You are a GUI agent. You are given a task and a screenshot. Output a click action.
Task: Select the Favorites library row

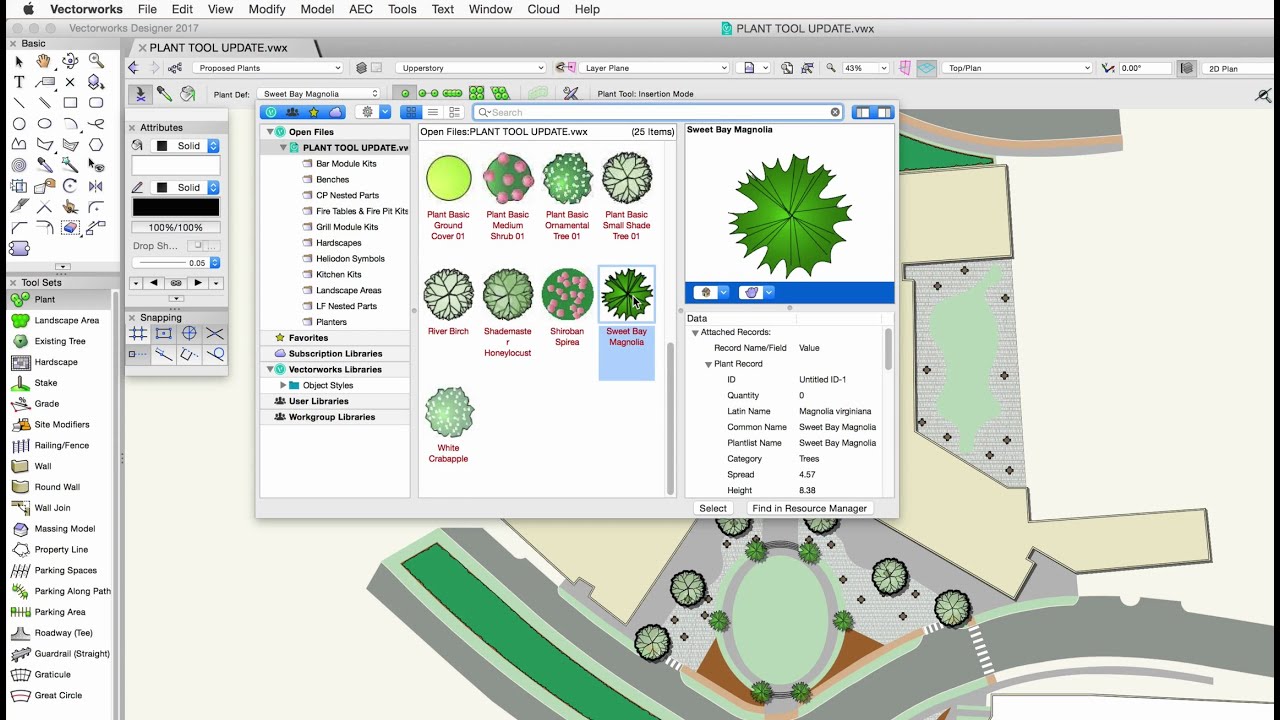pos(335,338)
